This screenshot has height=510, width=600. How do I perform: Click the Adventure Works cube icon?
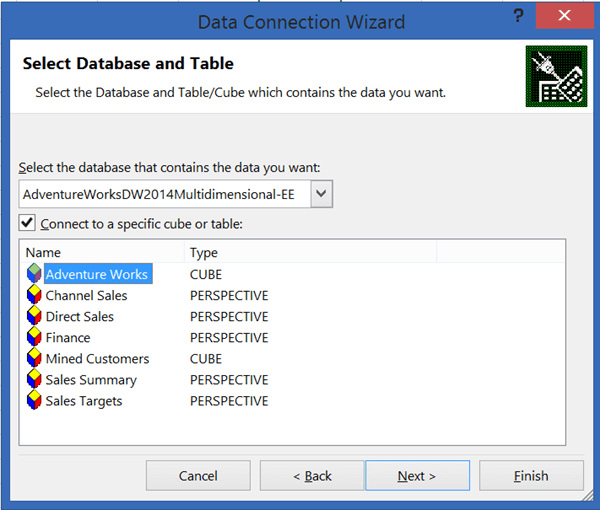34,273
